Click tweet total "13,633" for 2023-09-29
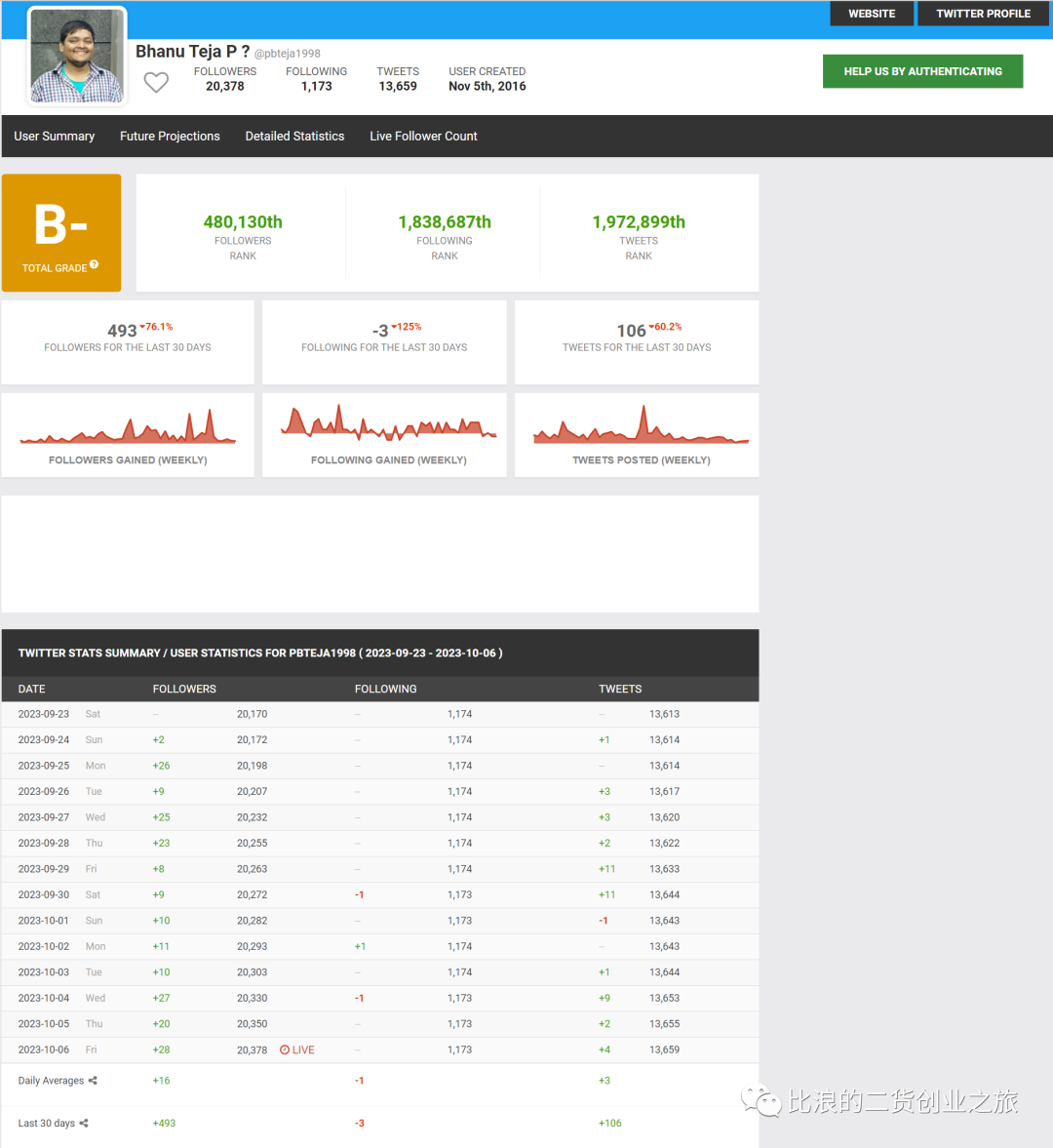The image size is (1053, 1148). 664,869
